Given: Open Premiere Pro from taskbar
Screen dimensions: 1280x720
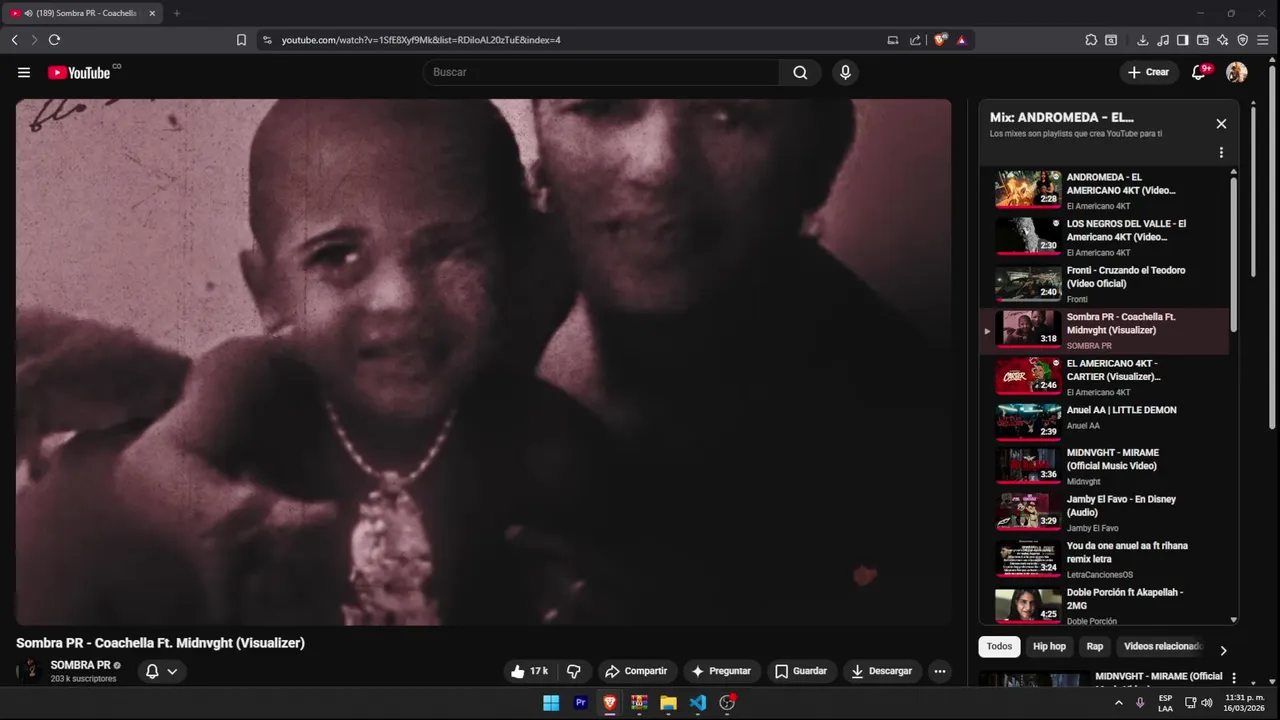Looking at the screenshot, I should (x=580, y=703).
